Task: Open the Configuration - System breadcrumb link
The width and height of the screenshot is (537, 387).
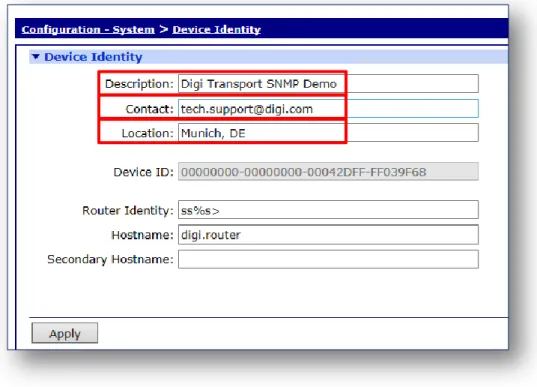Action: (88, 29)
